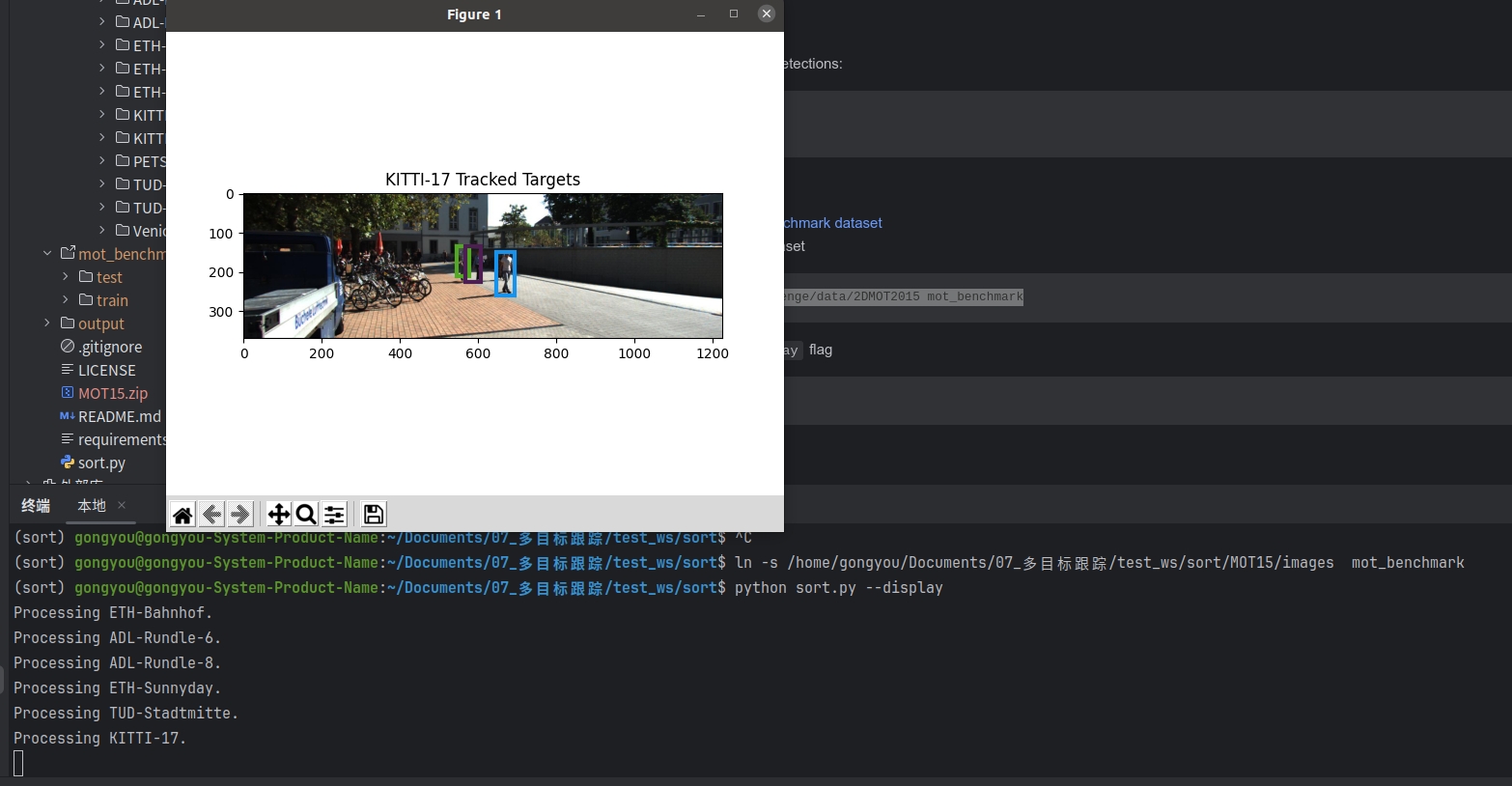Click 'Processing ADL-Rundle-8.' terminal line
Viewport: 1512px width, 786px height.
(117, 662)
